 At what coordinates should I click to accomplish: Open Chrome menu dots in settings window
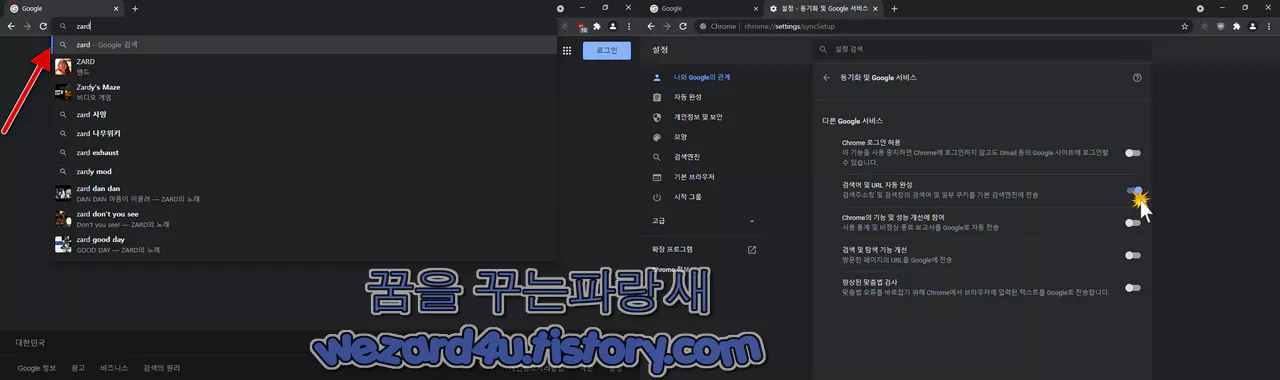click(x=1269, y=26)
